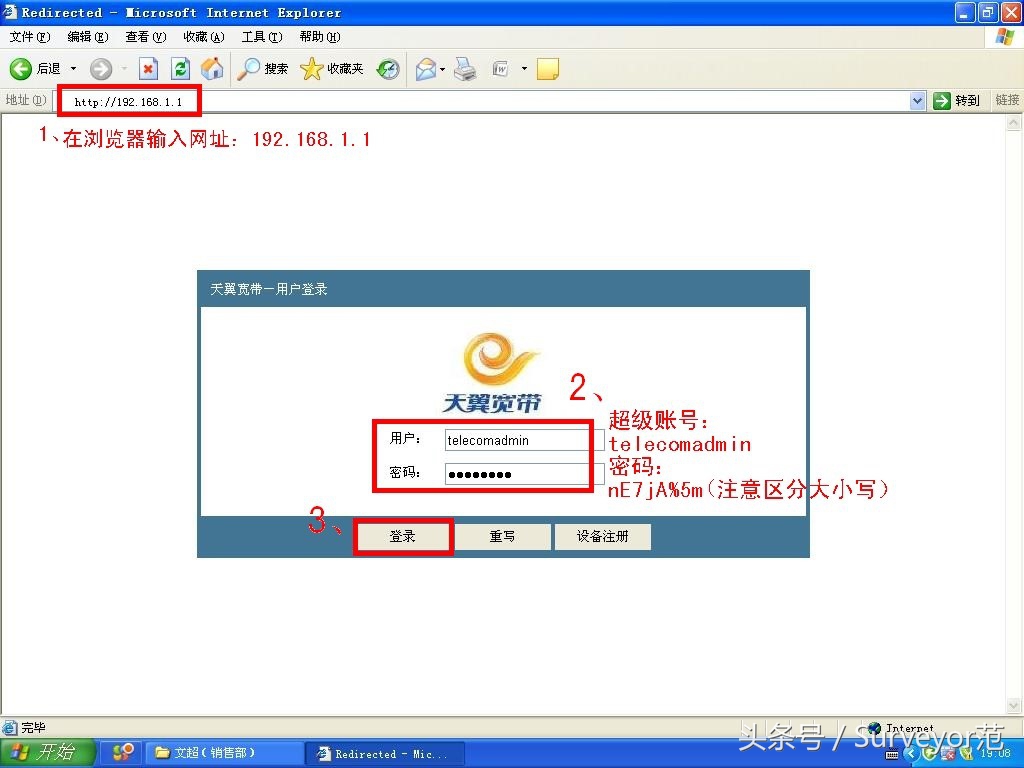The image size is (1024, 768).
Task: Expand the Mail icon dropdown arrow
Action: 443,69
